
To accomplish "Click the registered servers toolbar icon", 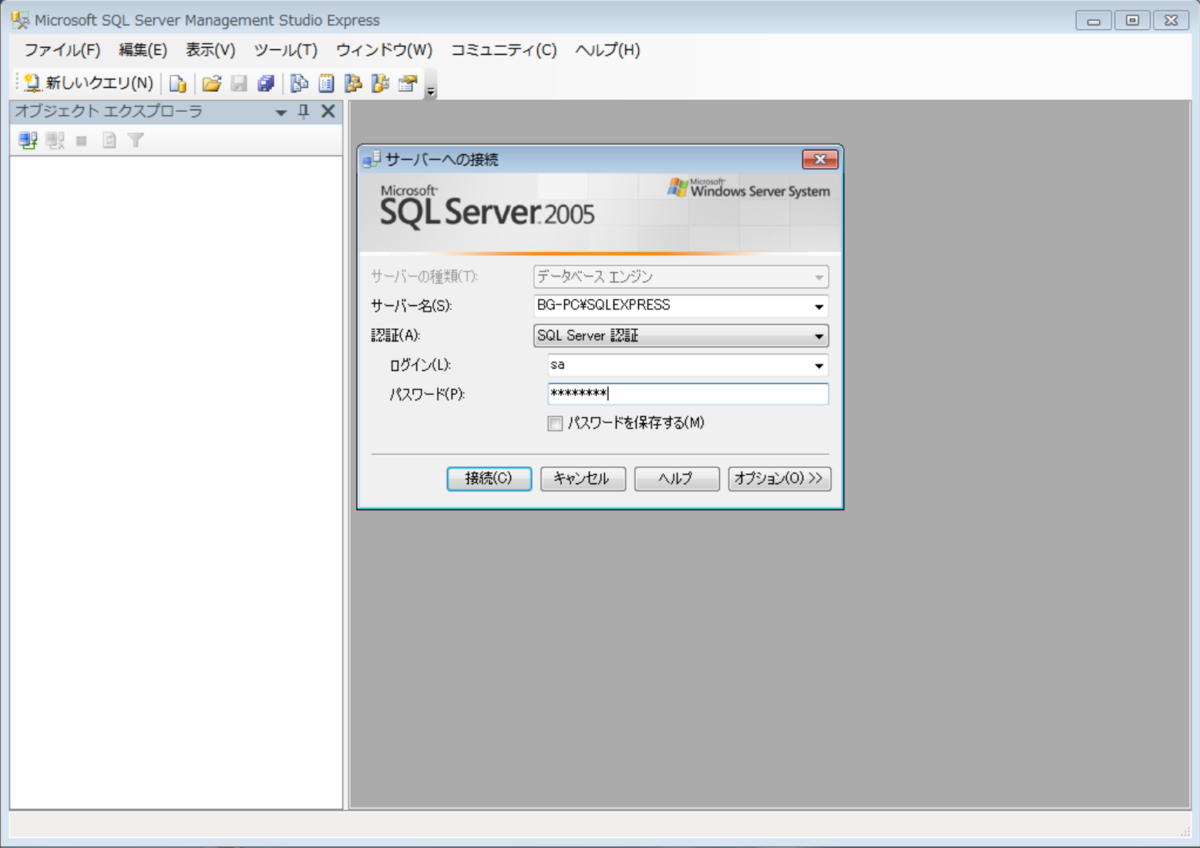I will pos(298,84).
